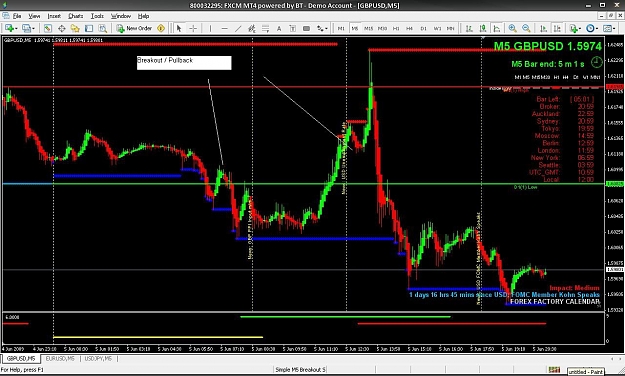Click 'Simple M5 Breakout S' in status bar

301,370
